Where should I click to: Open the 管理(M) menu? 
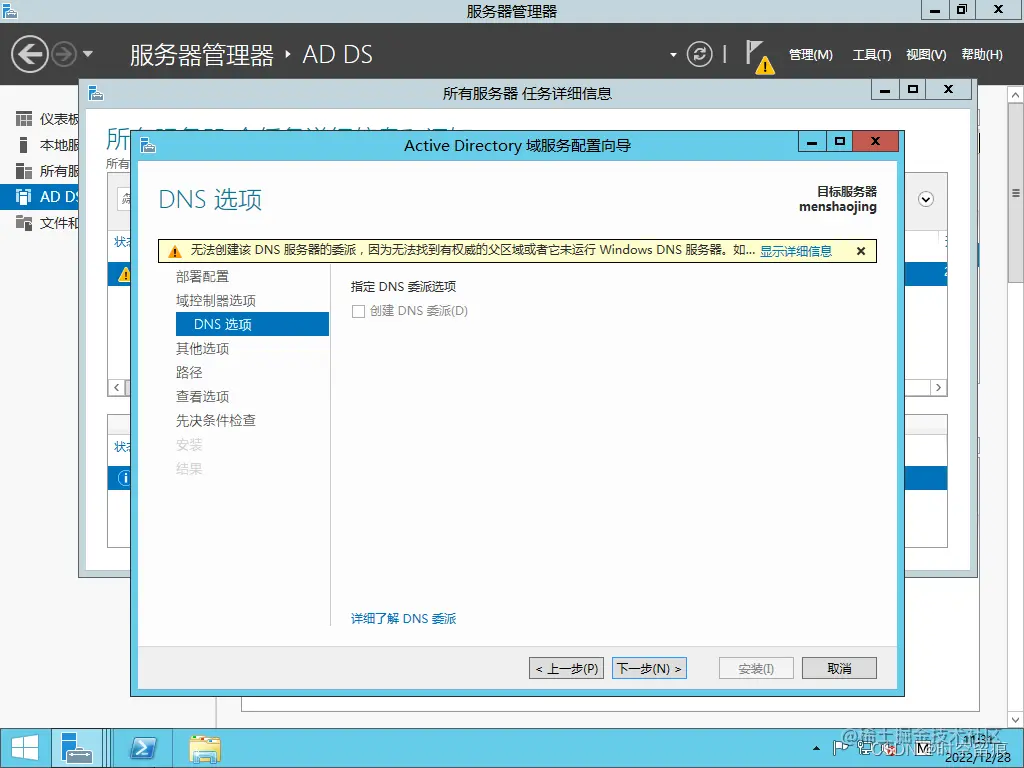[x=810, y=55]
